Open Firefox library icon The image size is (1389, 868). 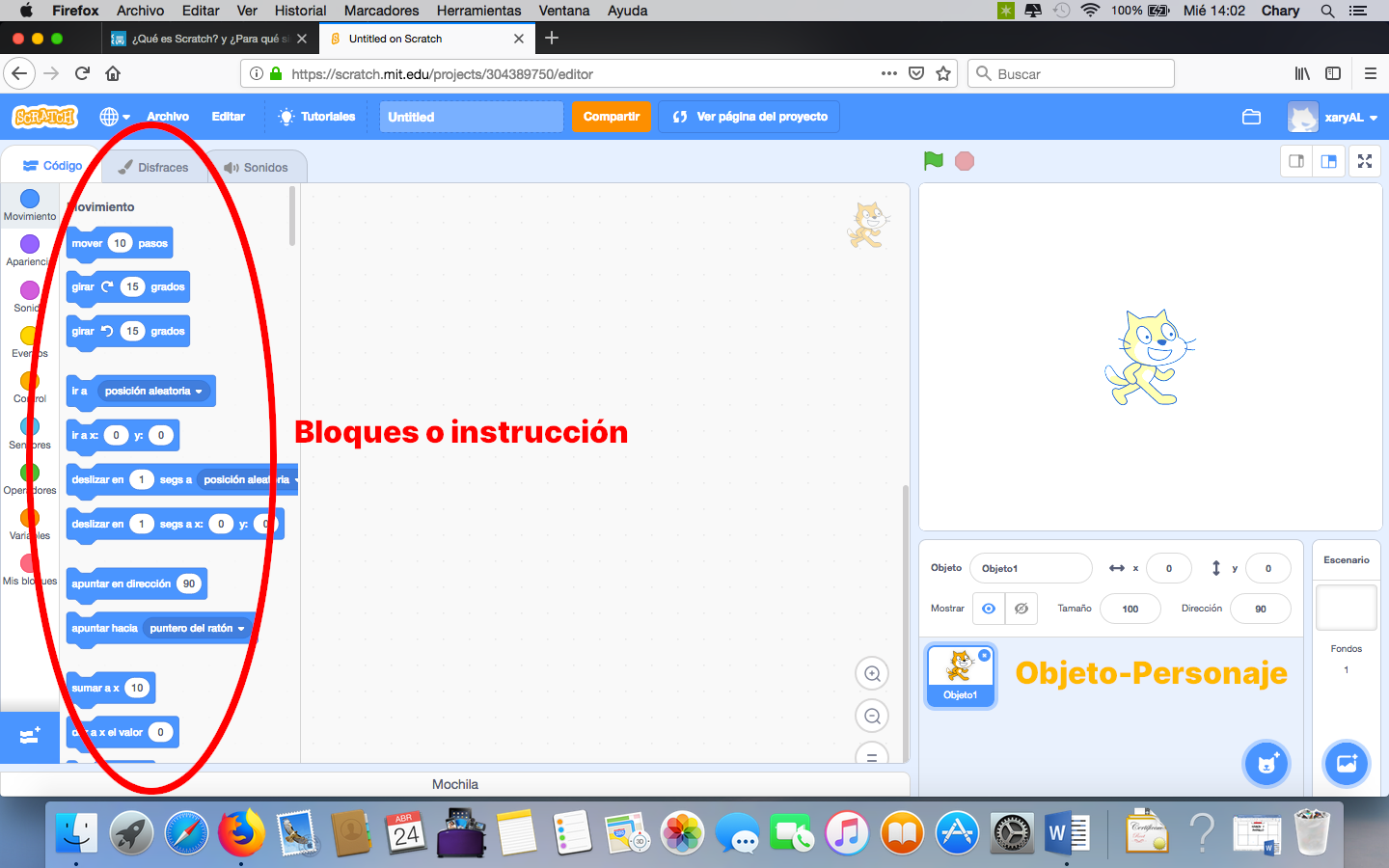point(1302,73)
